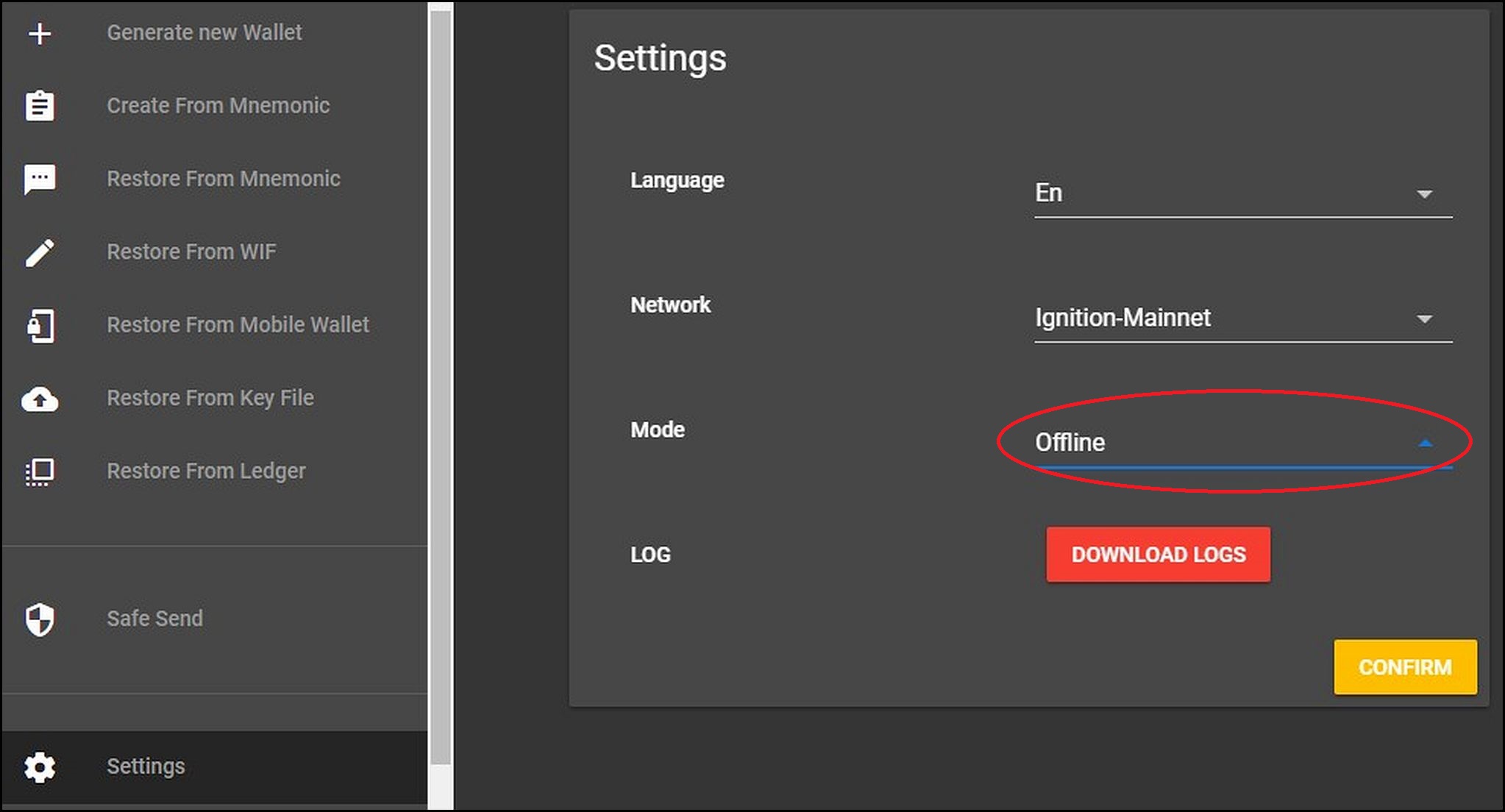Click the LOG label
The image size is (1505, 812).
tap(650, 555)
